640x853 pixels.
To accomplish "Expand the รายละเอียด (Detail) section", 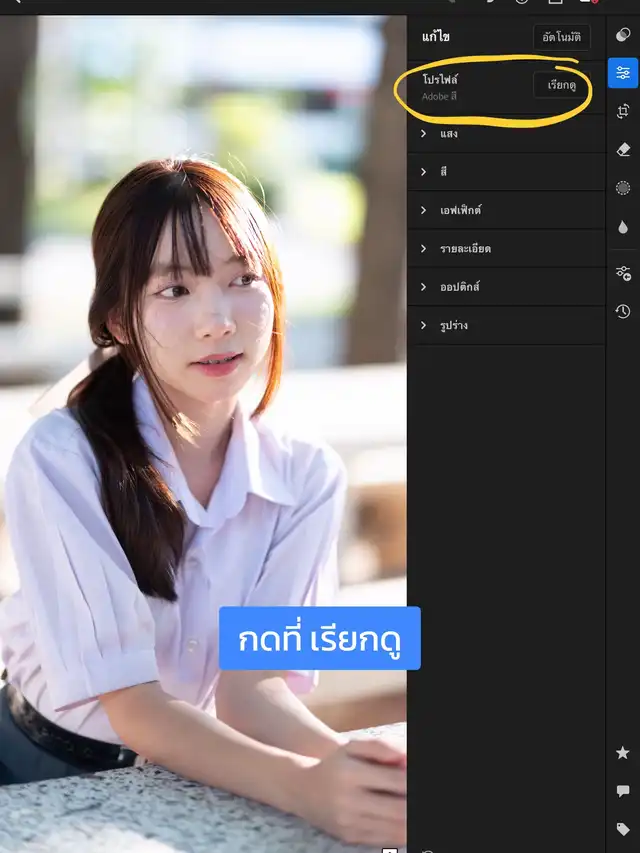I will [505, 249].
